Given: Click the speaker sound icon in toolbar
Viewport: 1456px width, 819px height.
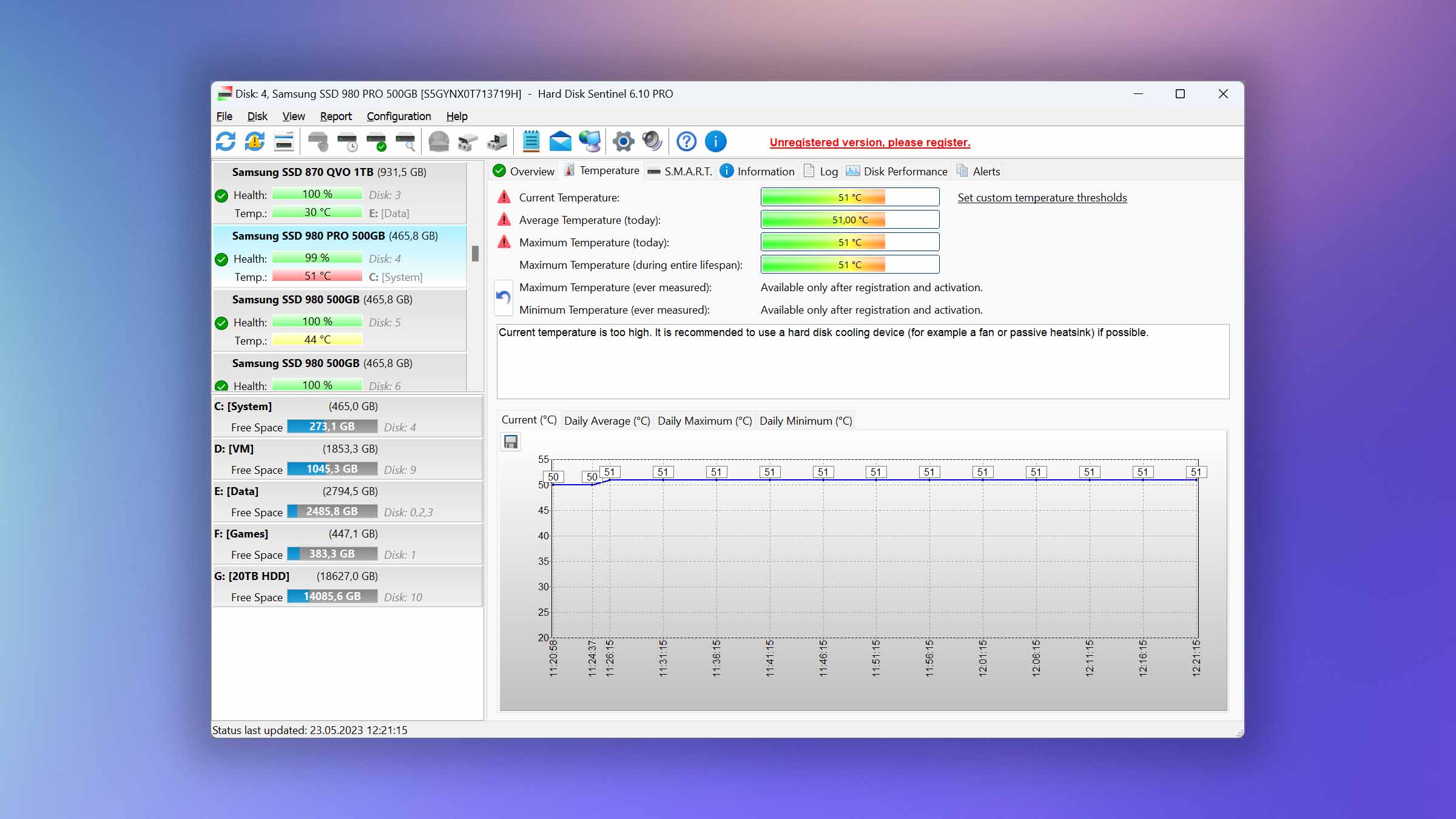Looking at the screenshot, I should [652, 142].
